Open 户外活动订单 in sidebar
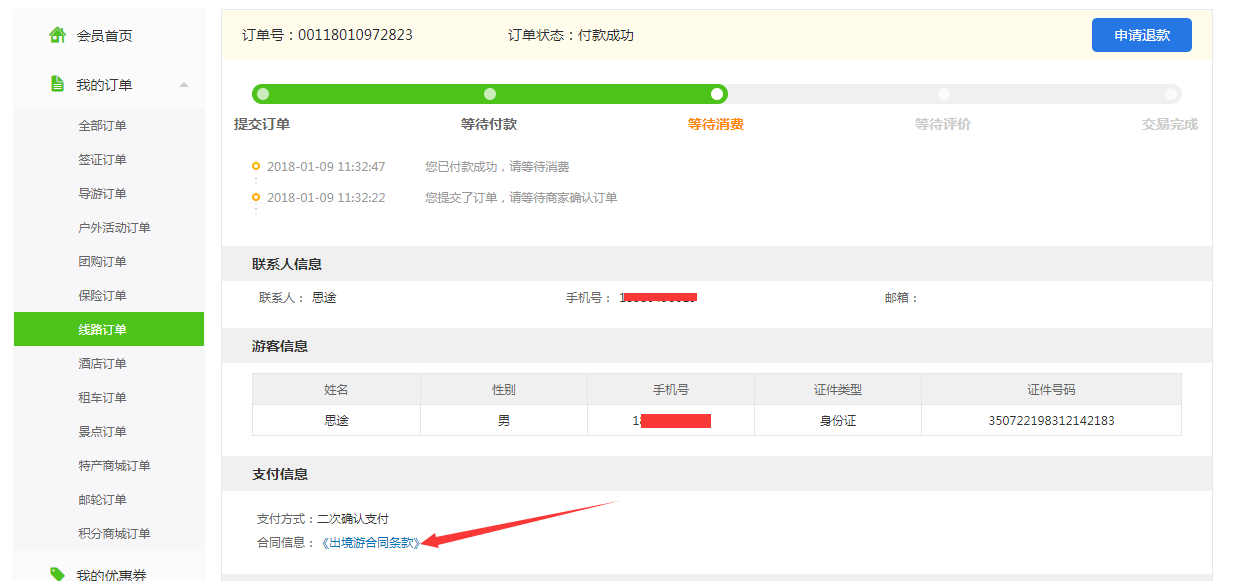This screenshot has width=1258, height=581. pos(115,228)
